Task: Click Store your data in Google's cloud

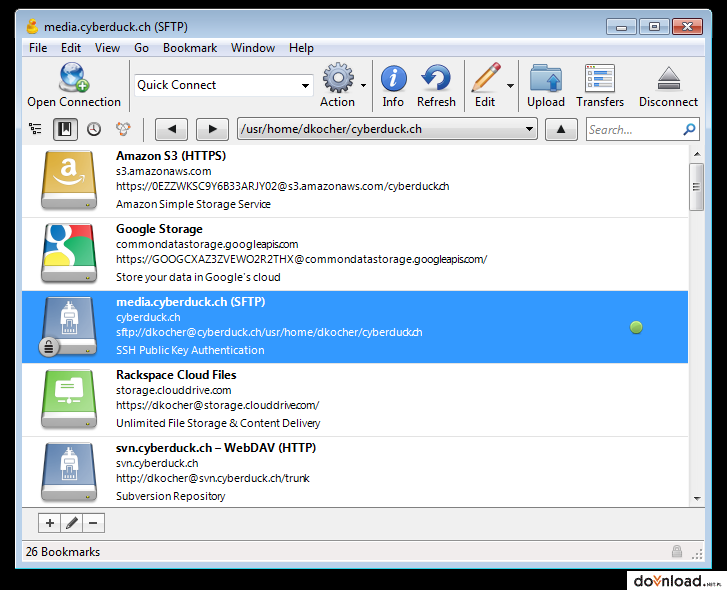Action: point(198,277)
